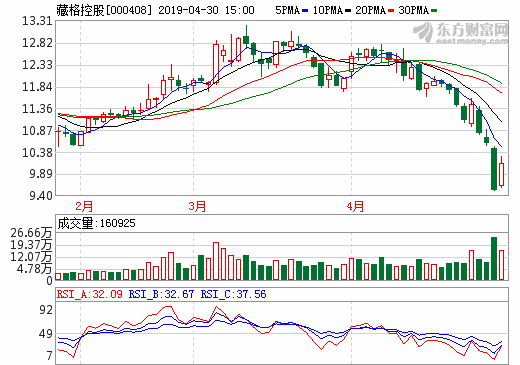Click the blue 5PMA legend color marker
The height and width of the screenshot is (365, 520).
(x=305, y=11)
